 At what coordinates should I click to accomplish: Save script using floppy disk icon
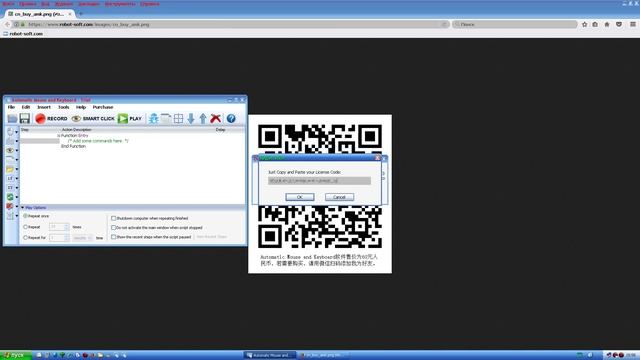click(25, 118)
